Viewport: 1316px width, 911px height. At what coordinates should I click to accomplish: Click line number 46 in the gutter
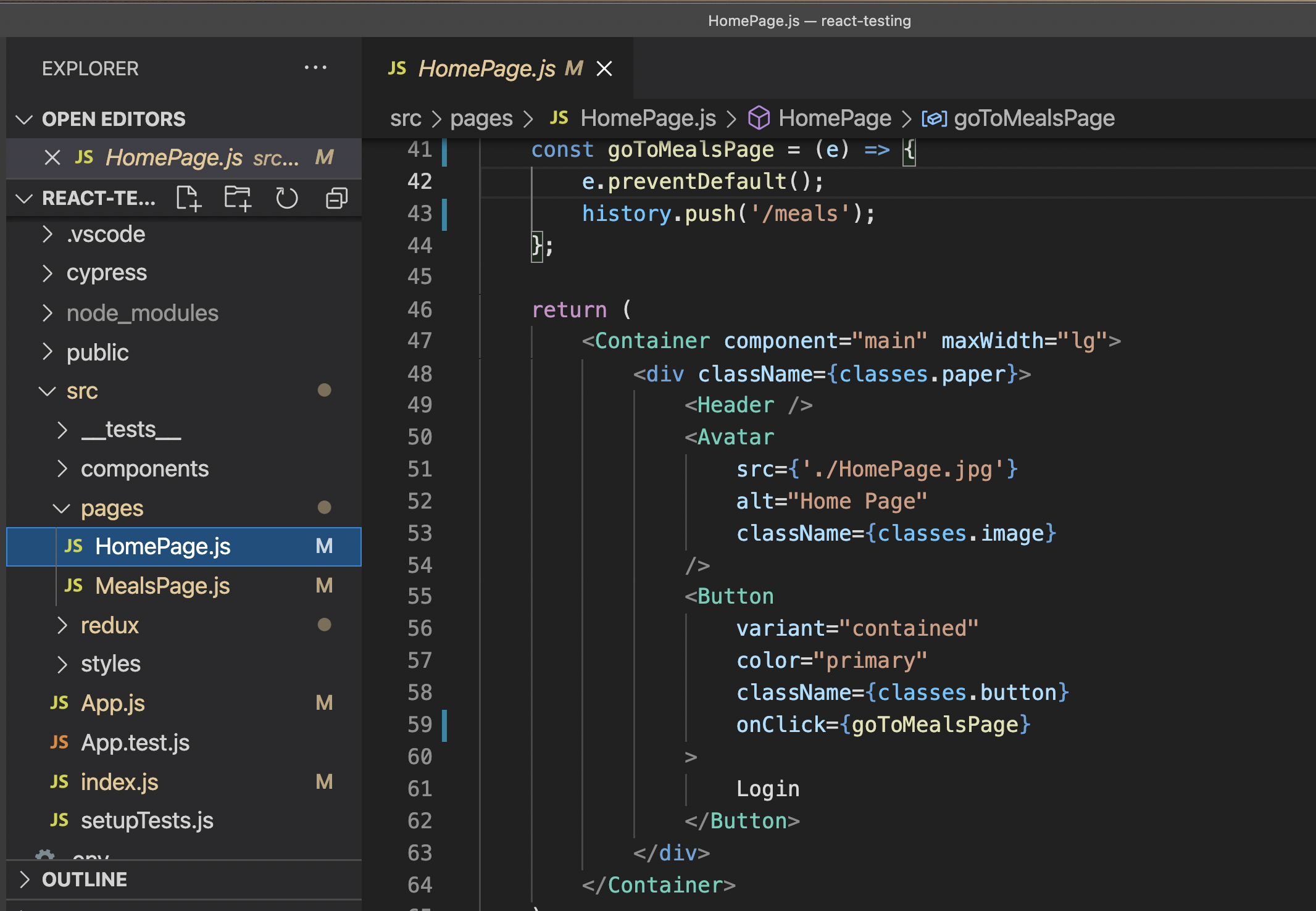click(420, 310)
